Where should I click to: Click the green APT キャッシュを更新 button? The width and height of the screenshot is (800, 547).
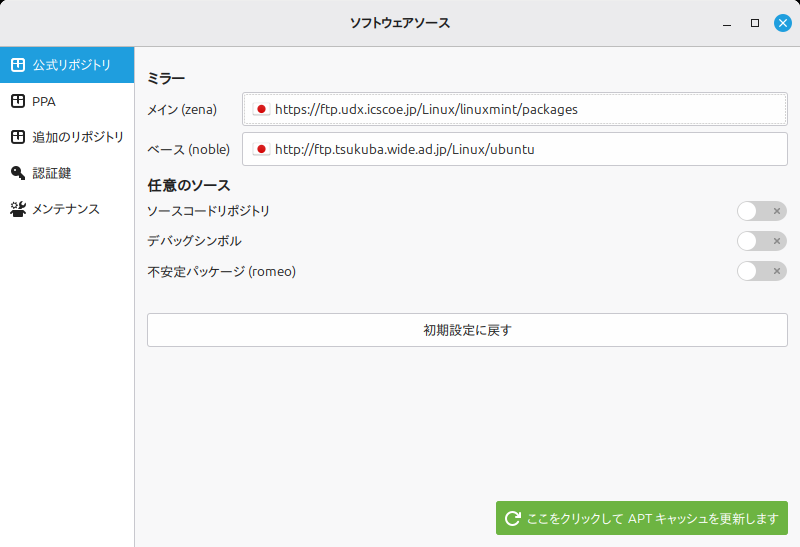pos(642,518)
